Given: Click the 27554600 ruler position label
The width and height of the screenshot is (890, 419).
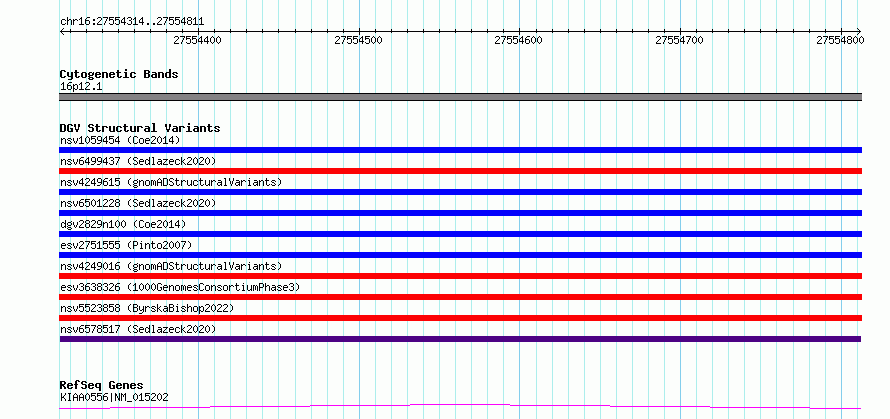Looking at the screenshot, I should point(519,40).
